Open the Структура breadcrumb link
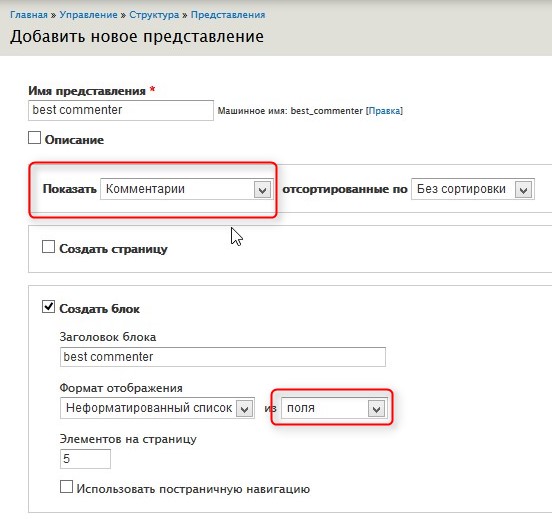Image resolution: width=552 pixels, height=519 pixels. 154,15
